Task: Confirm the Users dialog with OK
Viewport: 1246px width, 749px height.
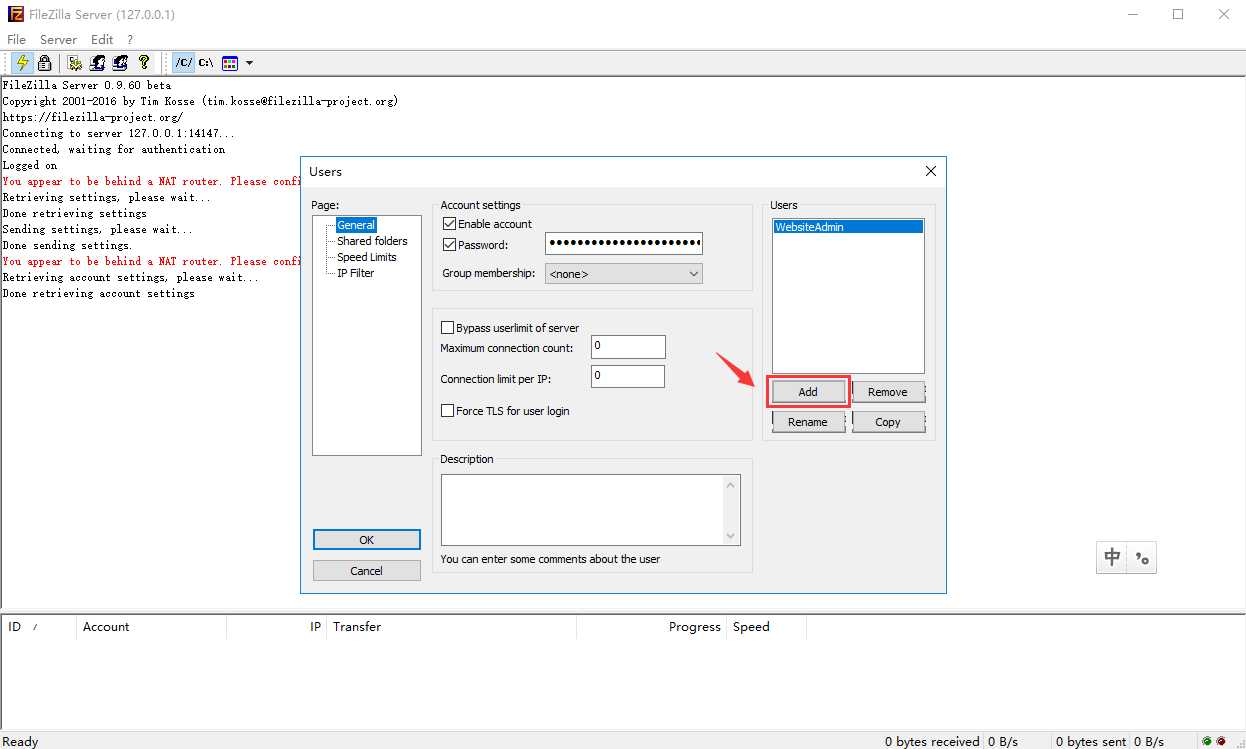Action: click(x=367, y=539)
